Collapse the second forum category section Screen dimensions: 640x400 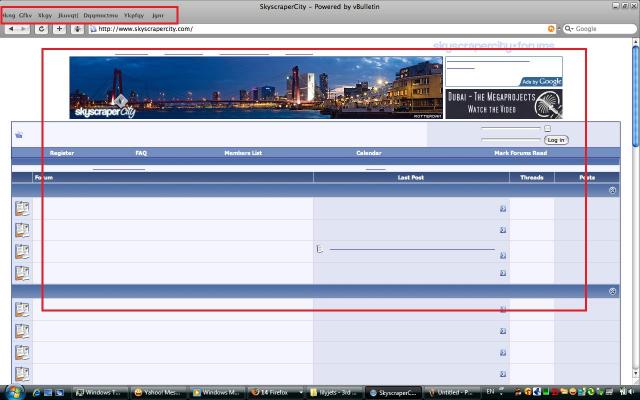pos(613,291)
